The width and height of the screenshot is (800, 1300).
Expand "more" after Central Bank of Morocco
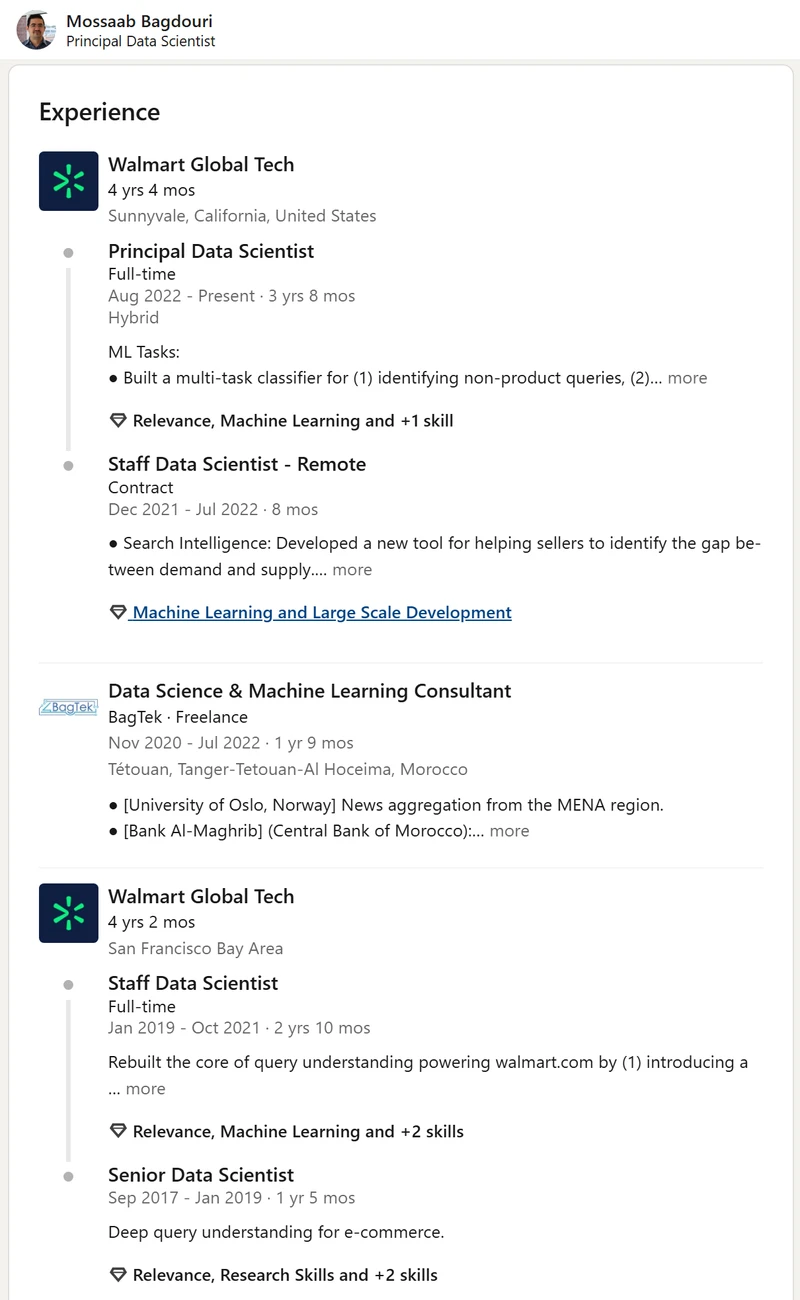click(509, 831)
